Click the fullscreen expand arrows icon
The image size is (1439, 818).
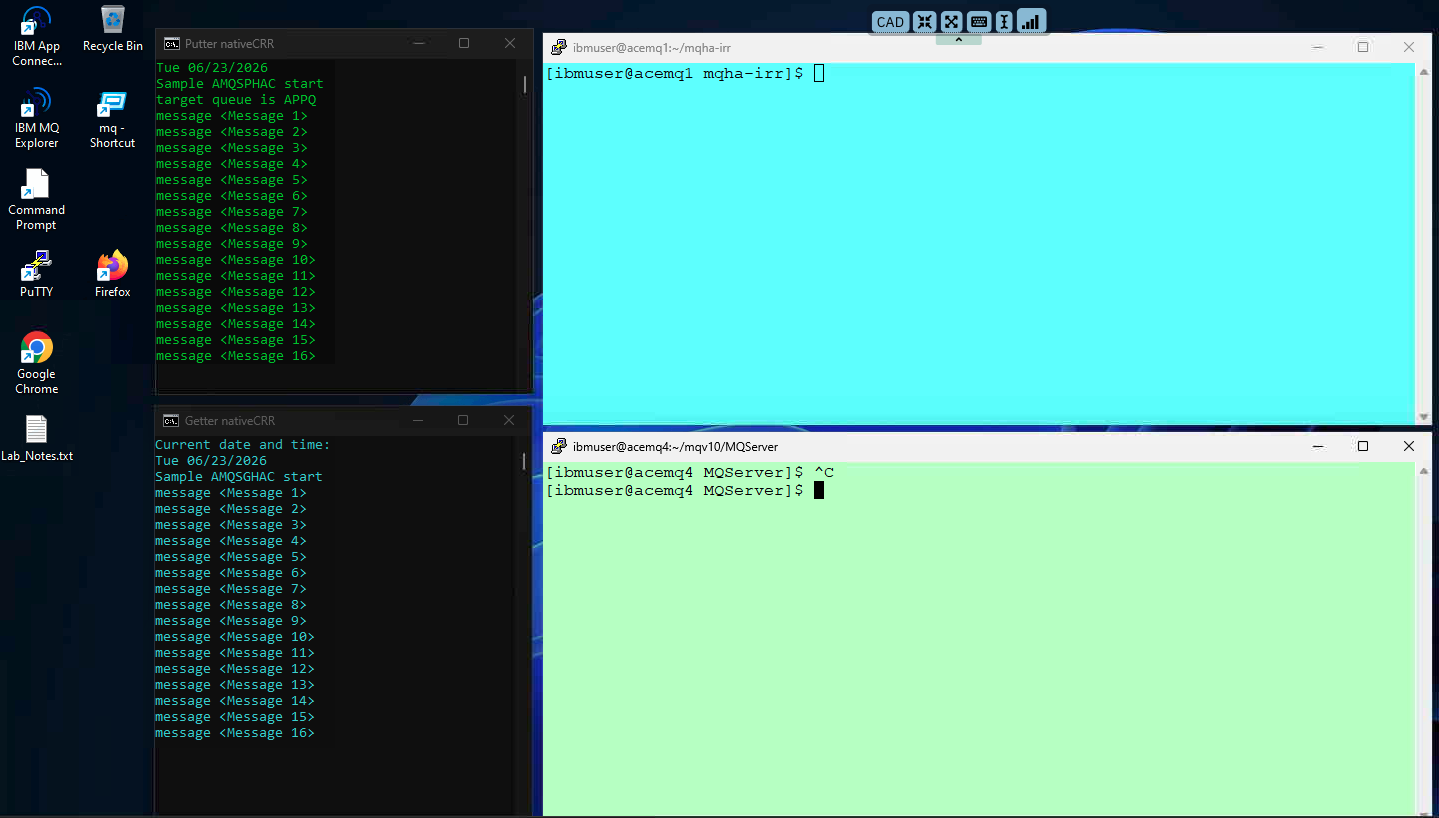pyautogui.click(x=951, y=22)
